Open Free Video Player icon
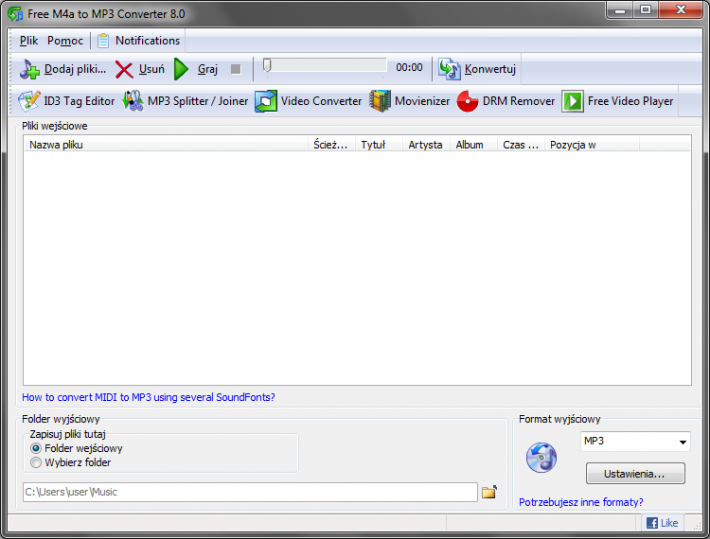Image resolution: width=710 pixels, height=539 pixels. 573,101
